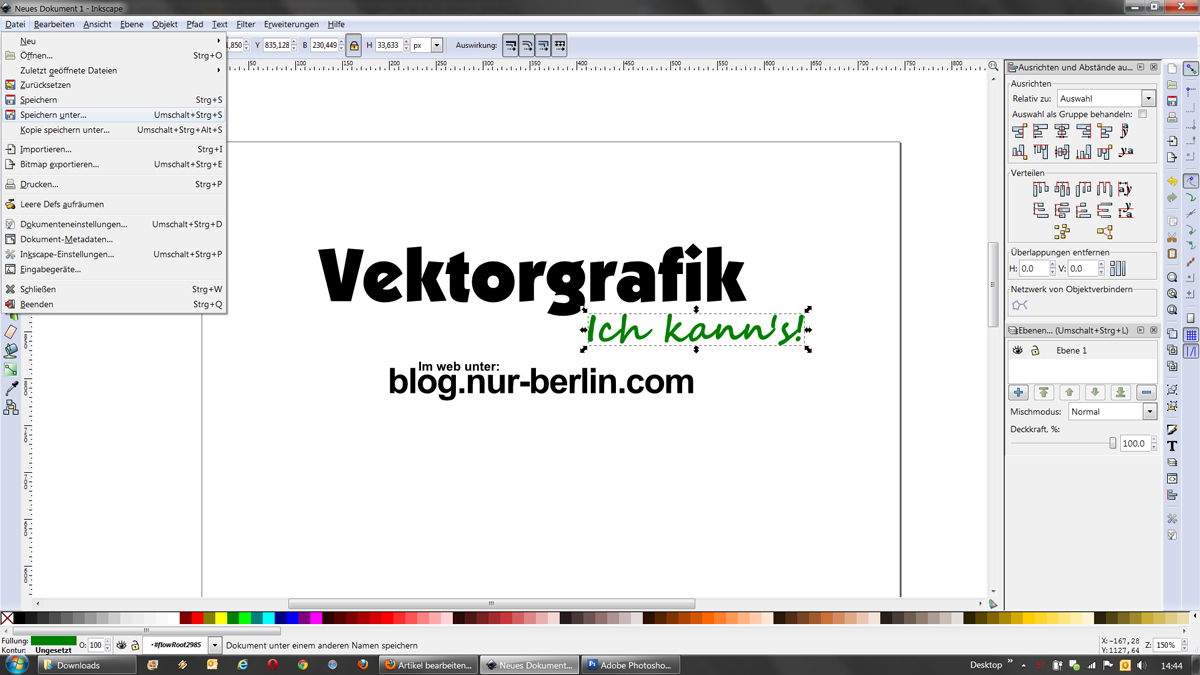Image resolution: width=1200 pixels, height=675 pixels.
Task: Click 'Beenden' to quit Inkscape
Action: pyautogui.click(x=113, y=304)
